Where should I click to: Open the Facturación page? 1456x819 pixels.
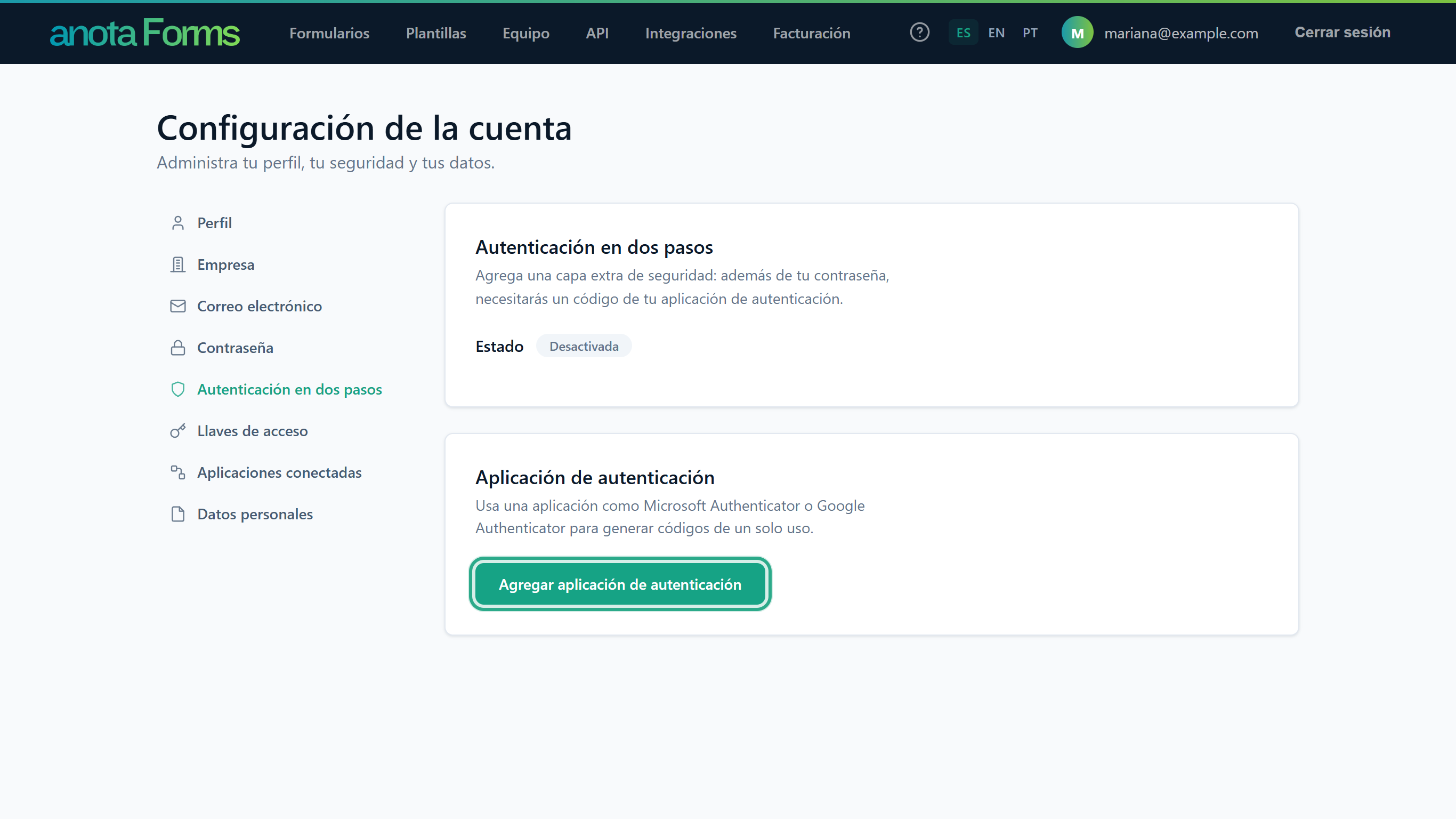[812, 33]
